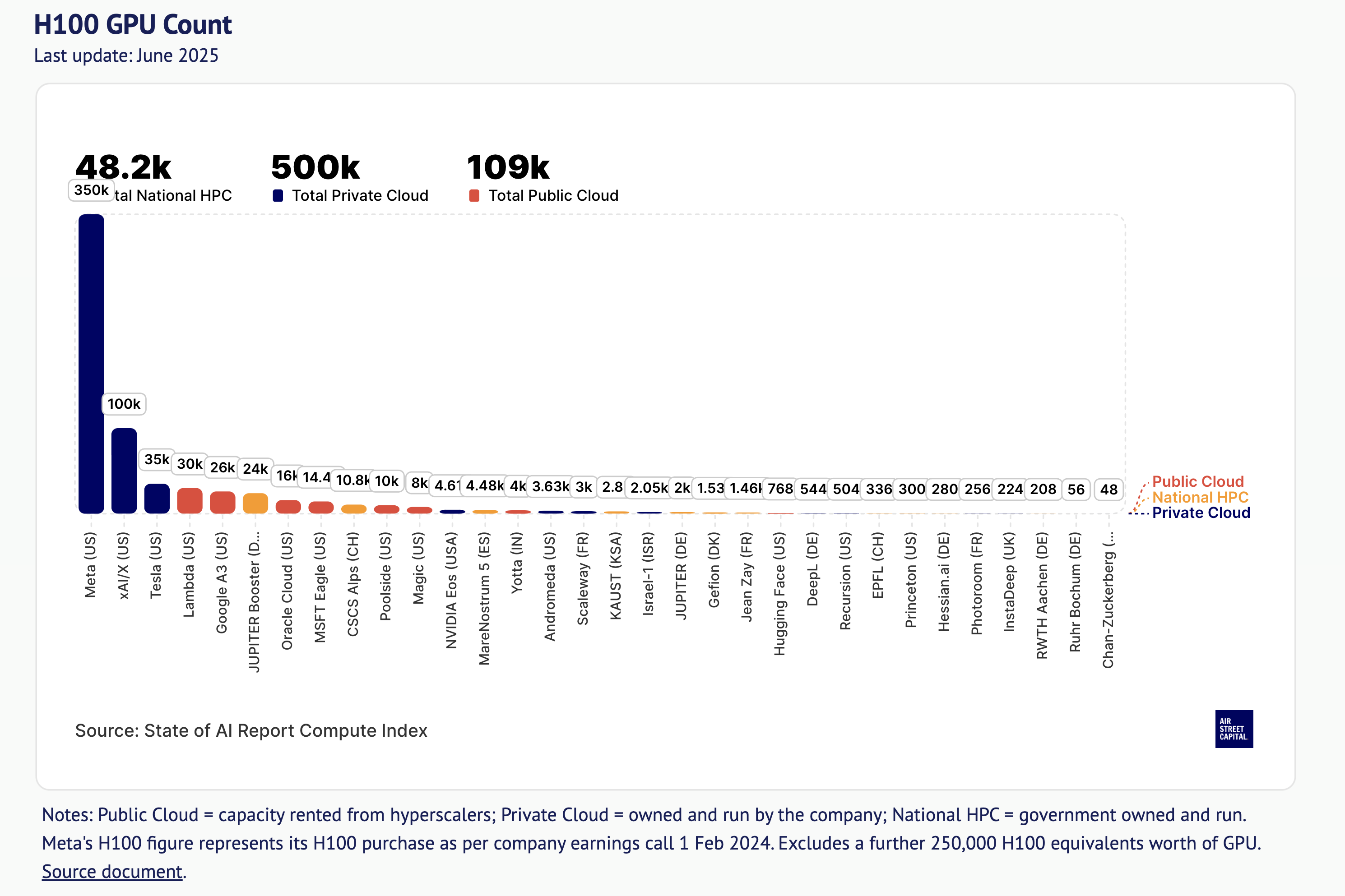Select the Lambda (US) red bar
This screenshot has width=1345, height=896.
tap(190, 501)
